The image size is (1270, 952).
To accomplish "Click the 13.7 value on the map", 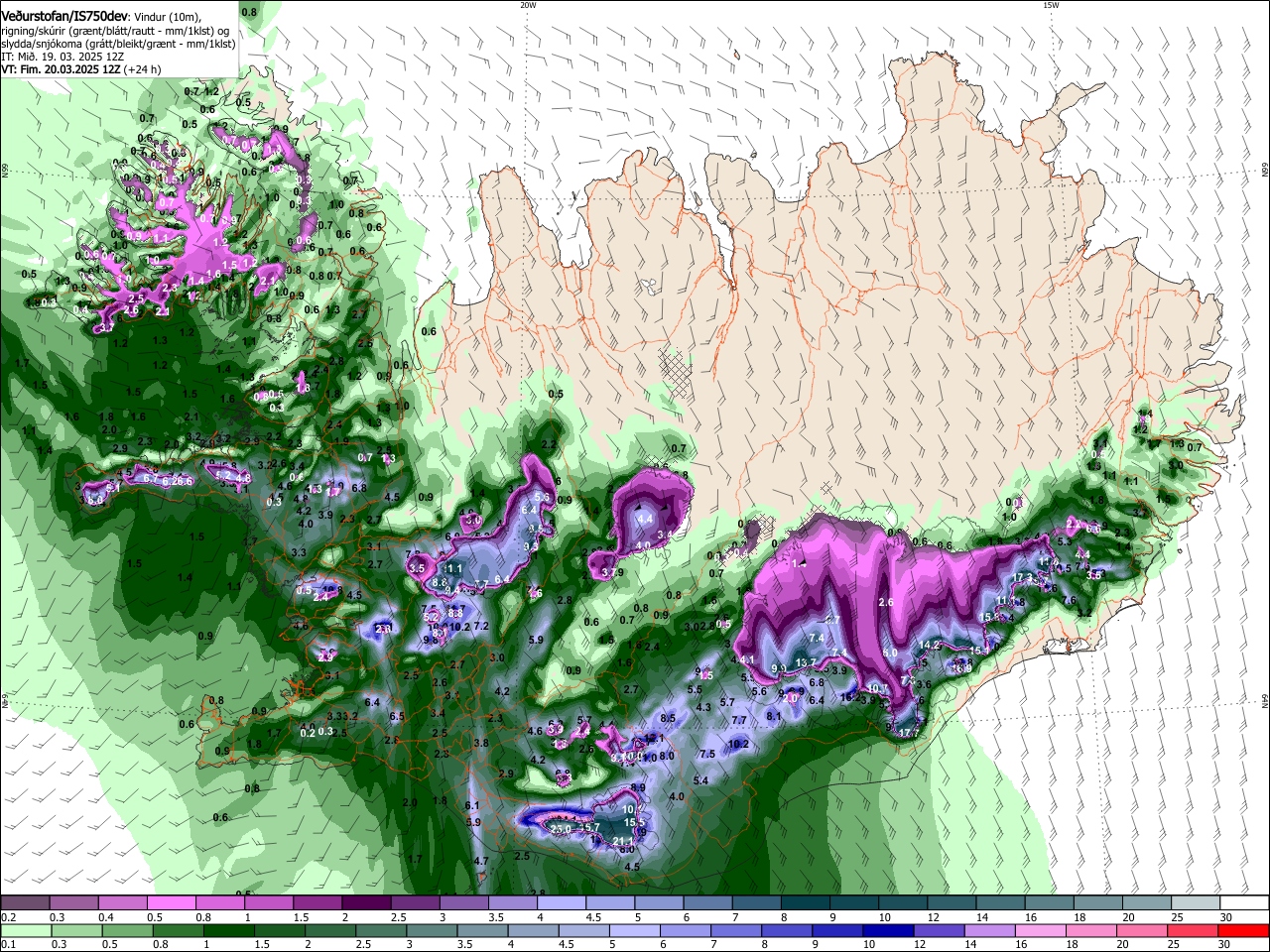I will click(x=806, y=662).
